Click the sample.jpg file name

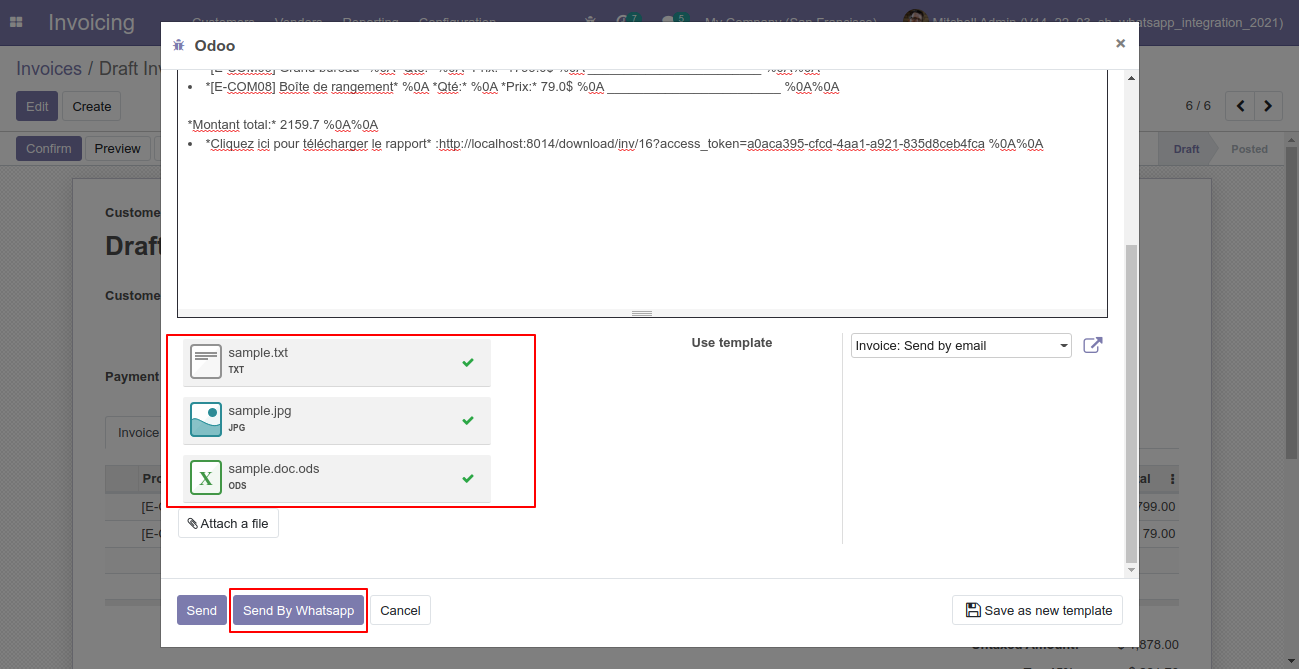pyautogui.click(x=260, y=411)
